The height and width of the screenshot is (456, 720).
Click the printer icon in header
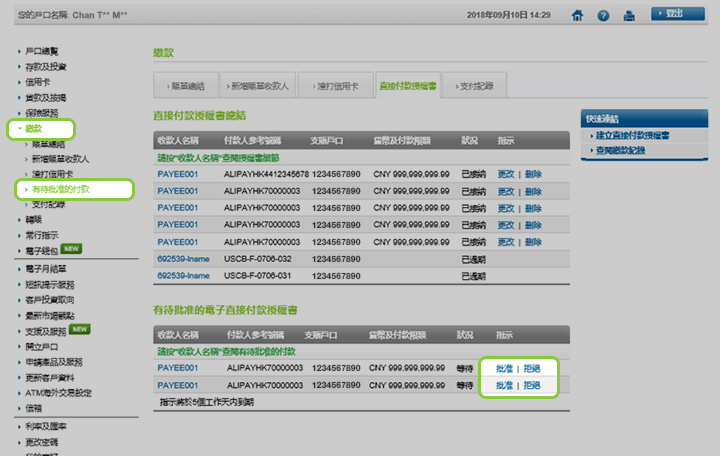click(629, 16)
